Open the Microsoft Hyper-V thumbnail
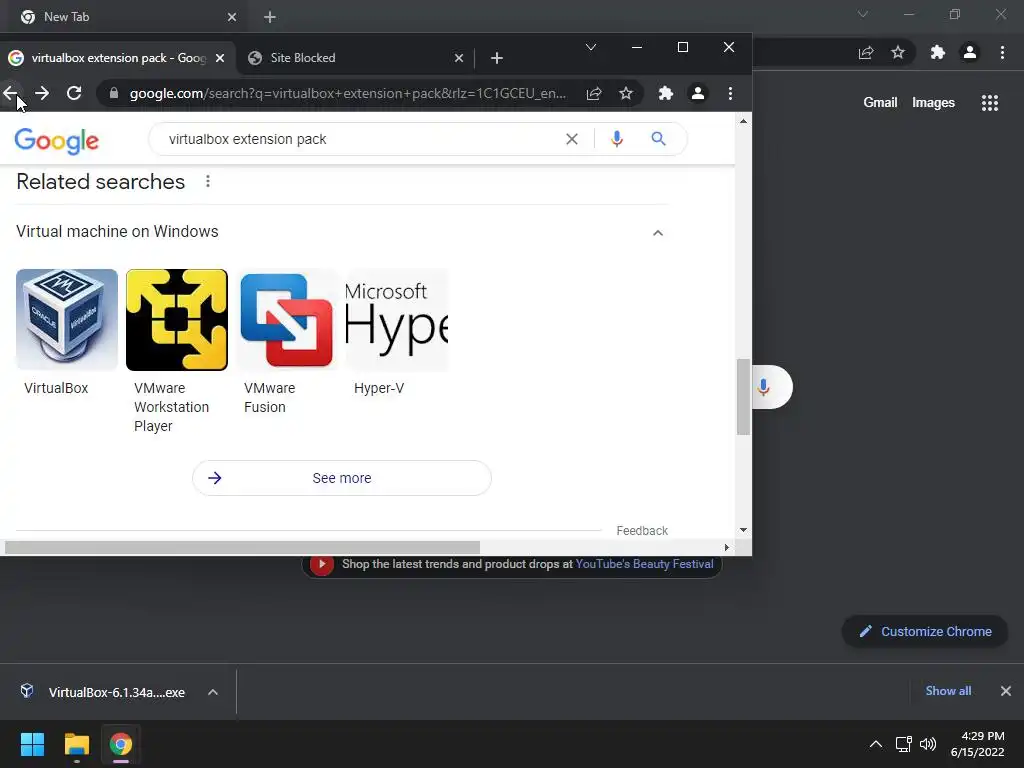The image size is (1024, 768). tap(396, 320)
